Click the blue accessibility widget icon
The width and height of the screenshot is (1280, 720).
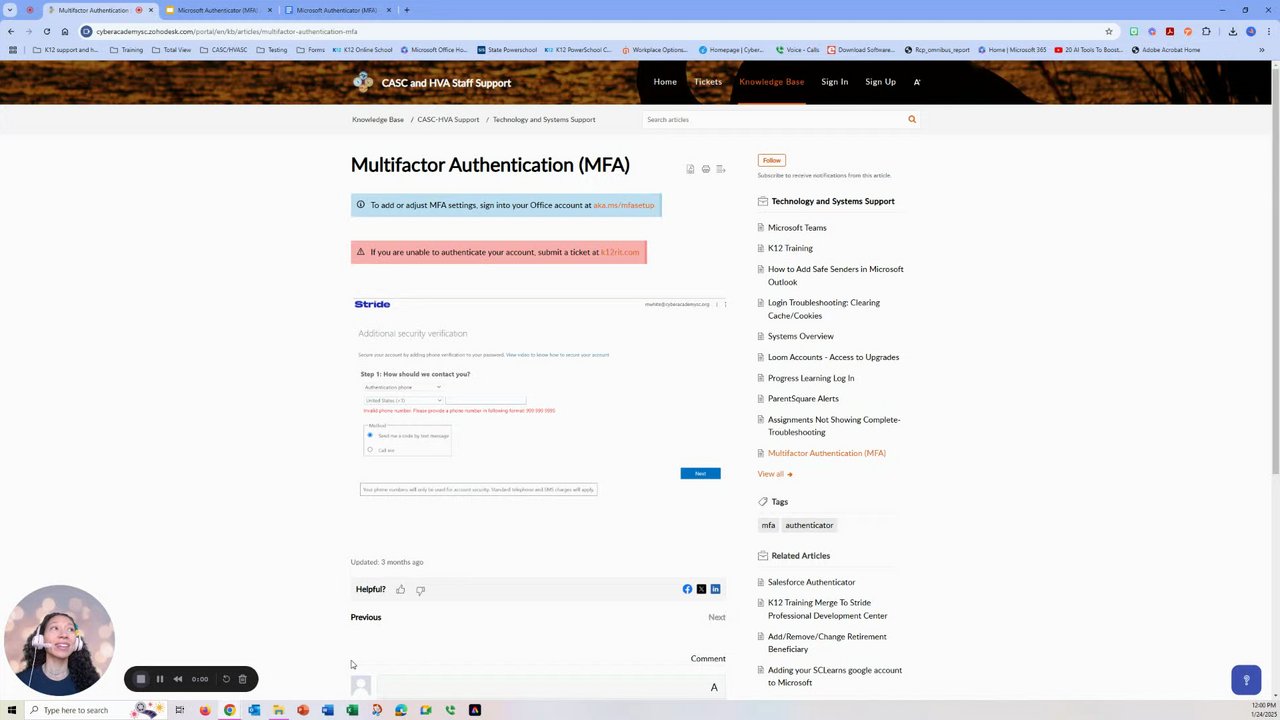1246,680
